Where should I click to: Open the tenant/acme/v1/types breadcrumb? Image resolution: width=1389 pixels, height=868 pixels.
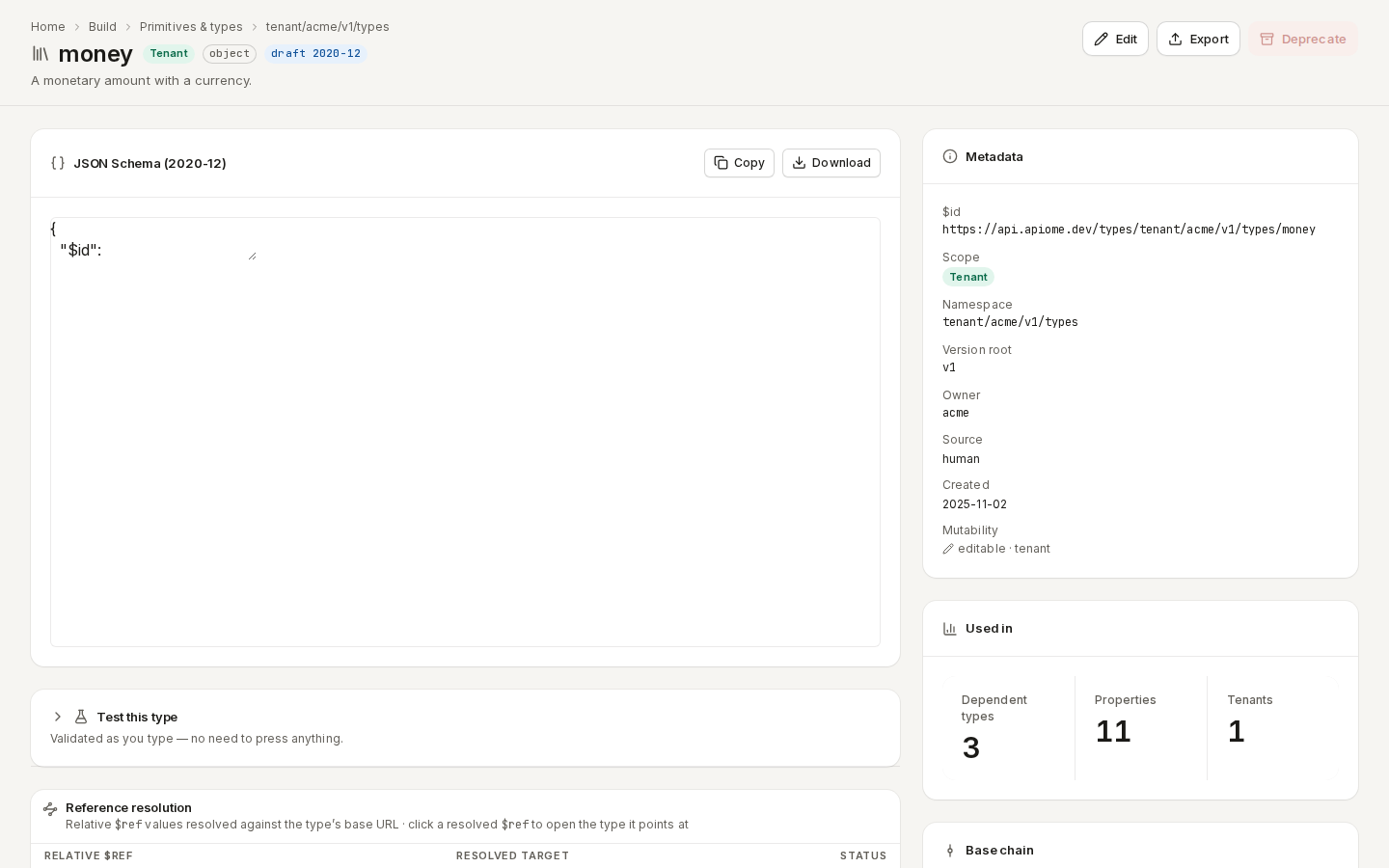(328, 27)
